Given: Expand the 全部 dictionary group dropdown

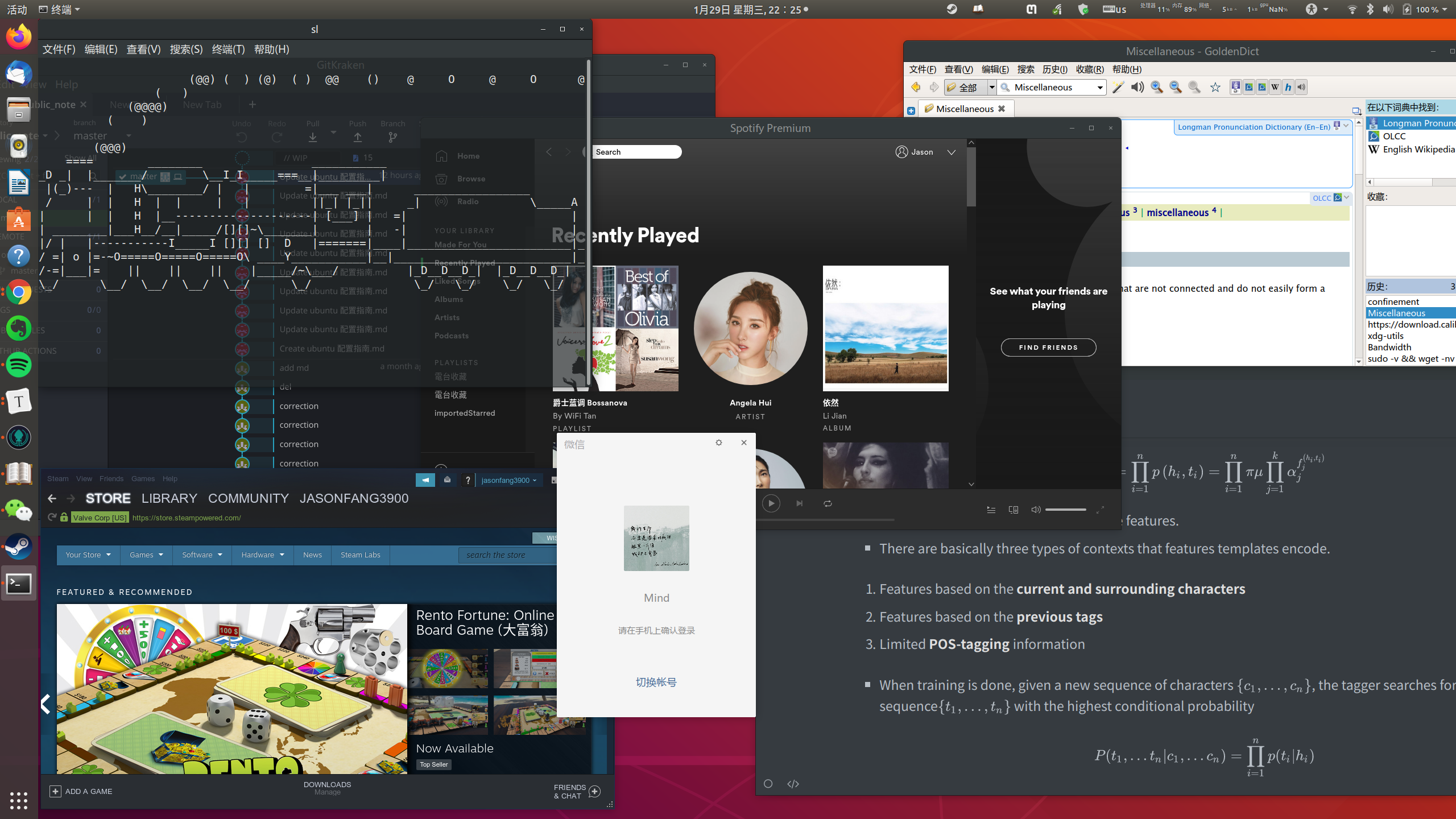Looking at the screenshot, I should [991, 87].
